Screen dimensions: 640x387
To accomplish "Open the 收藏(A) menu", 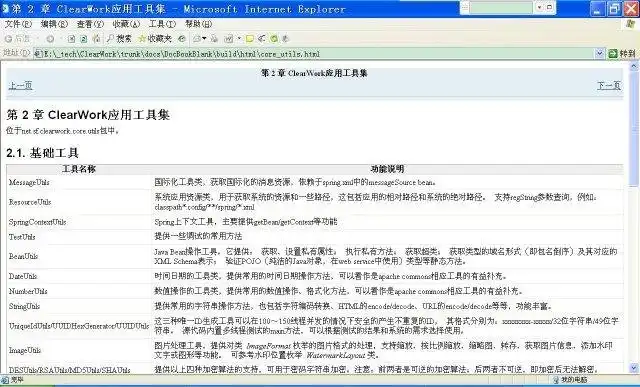I will coord(126,24).
